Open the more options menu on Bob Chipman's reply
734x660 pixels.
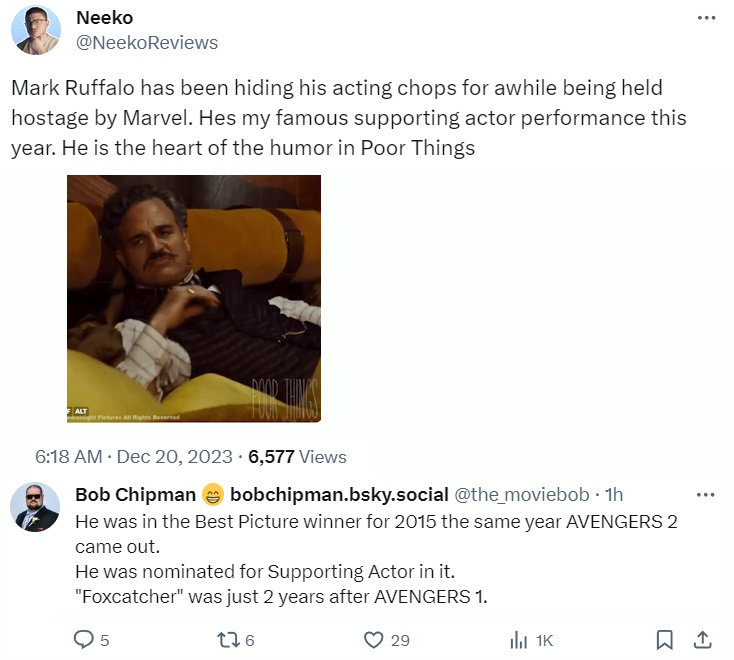click(706, 494)
